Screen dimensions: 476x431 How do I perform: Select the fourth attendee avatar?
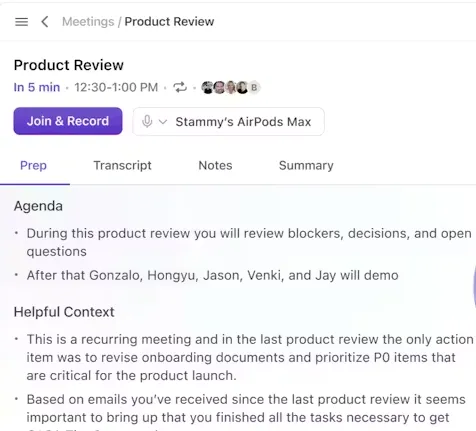point(242,87)
